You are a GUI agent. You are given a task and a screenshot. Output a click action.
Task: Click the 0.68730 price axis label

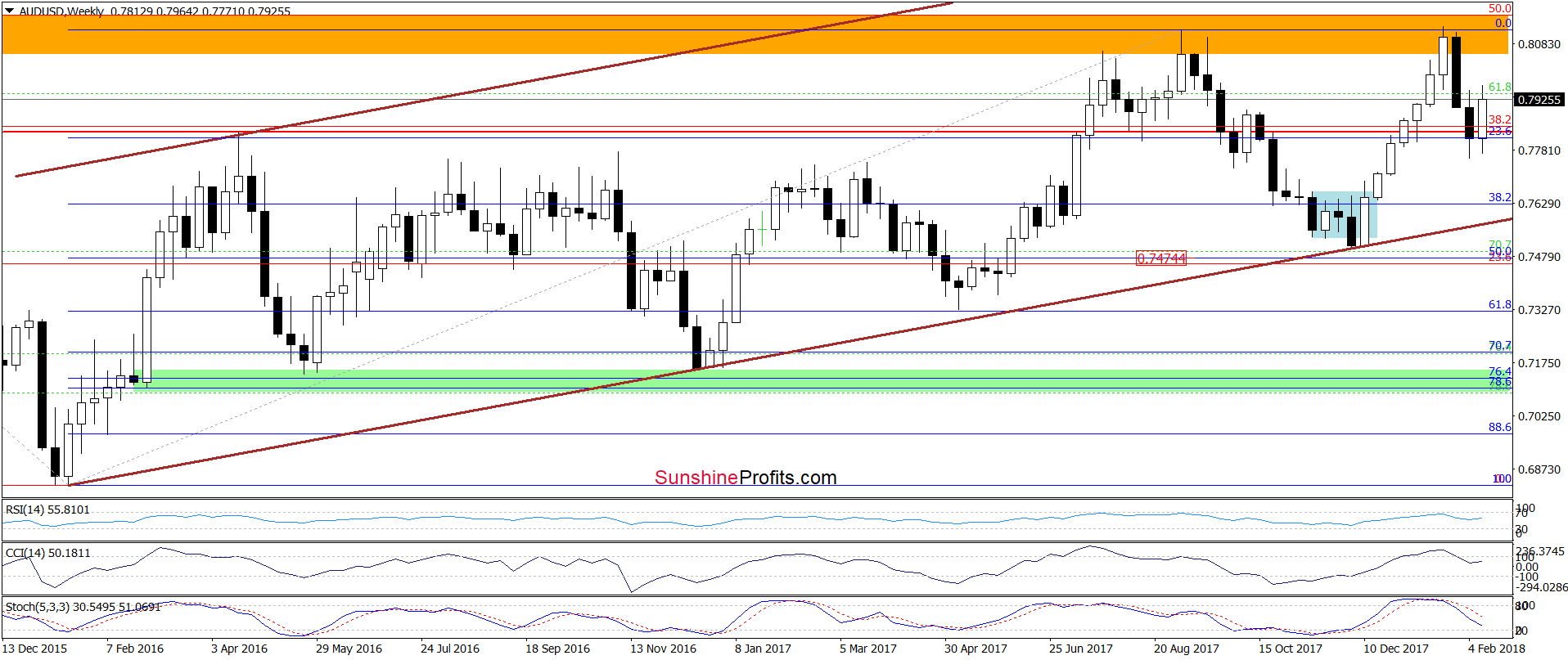[x=1539, y=469]
